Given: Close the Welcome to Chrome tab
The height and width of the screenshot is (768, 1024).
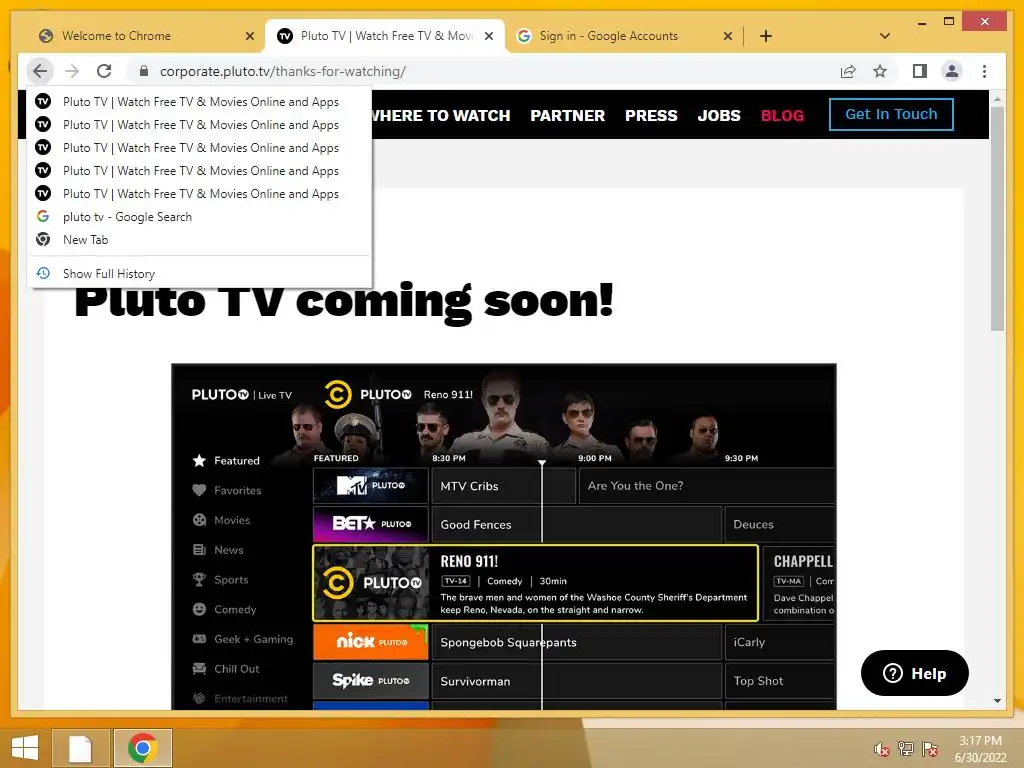Looking at the screenshot, I should [249, 36].
